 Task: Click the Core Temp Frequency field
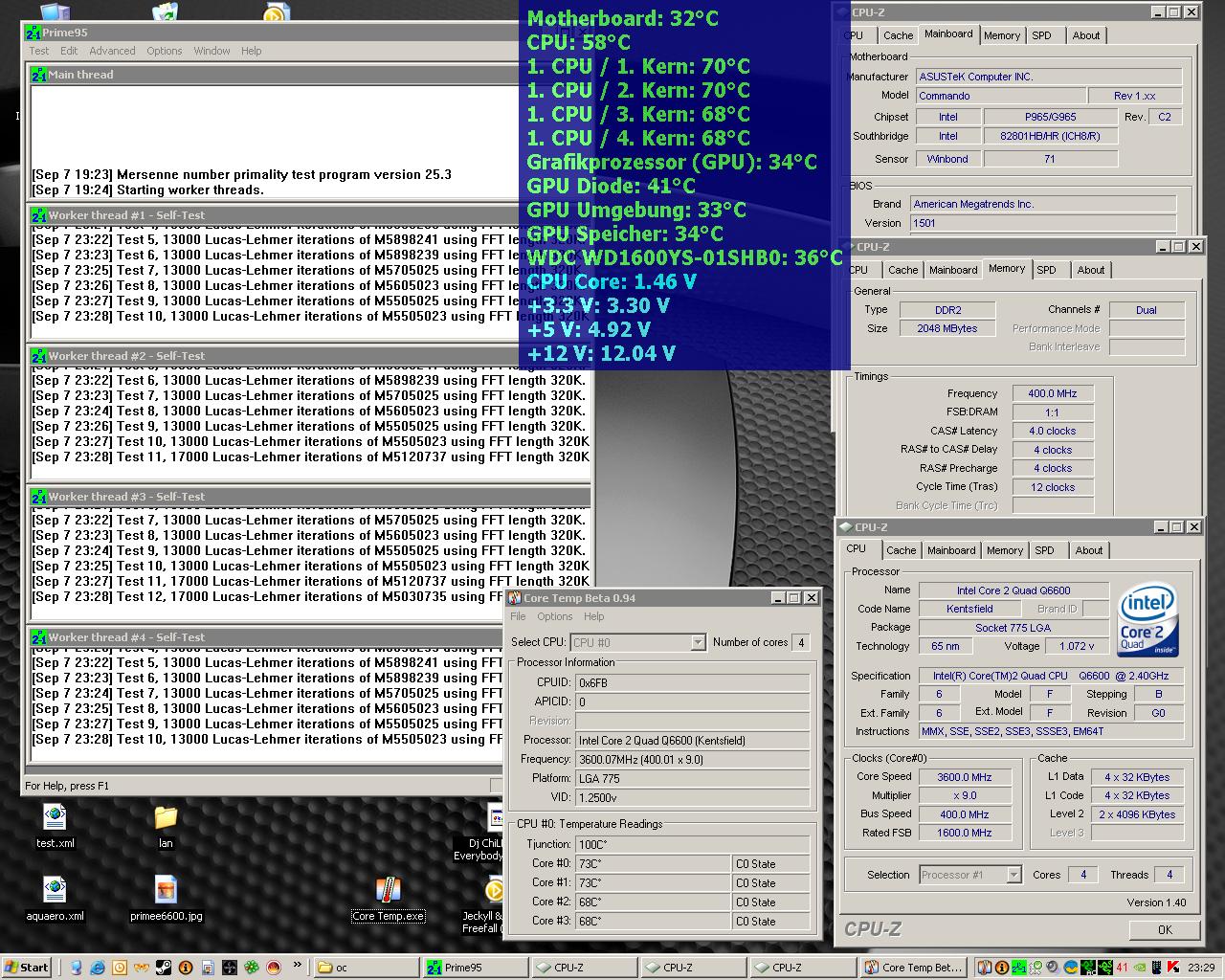pyautogui.click(x=693, y=759)
